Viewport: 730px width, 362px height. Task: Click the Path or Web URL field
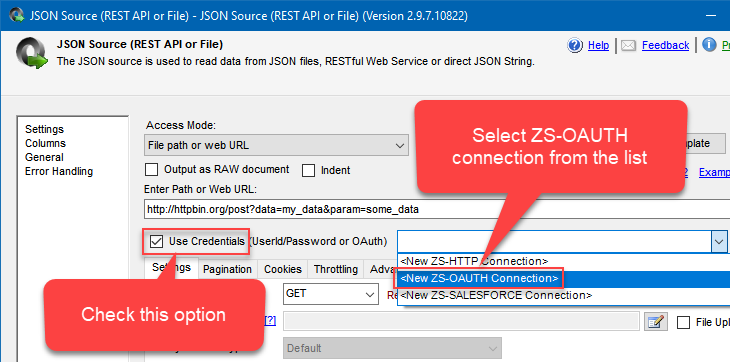pyautogui.click(x=437, y=209)
